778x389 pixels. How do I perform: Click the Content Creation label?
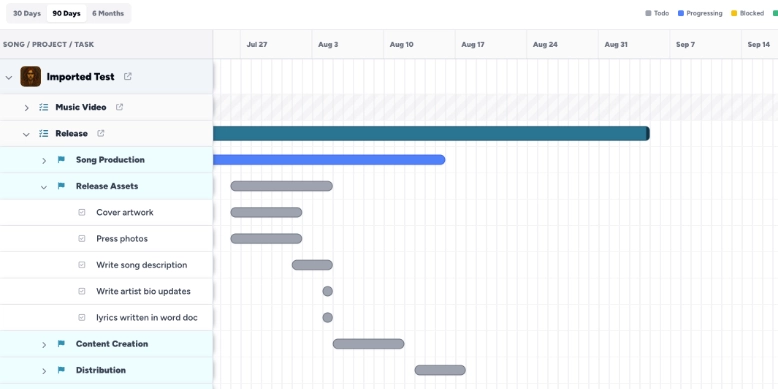112,344
